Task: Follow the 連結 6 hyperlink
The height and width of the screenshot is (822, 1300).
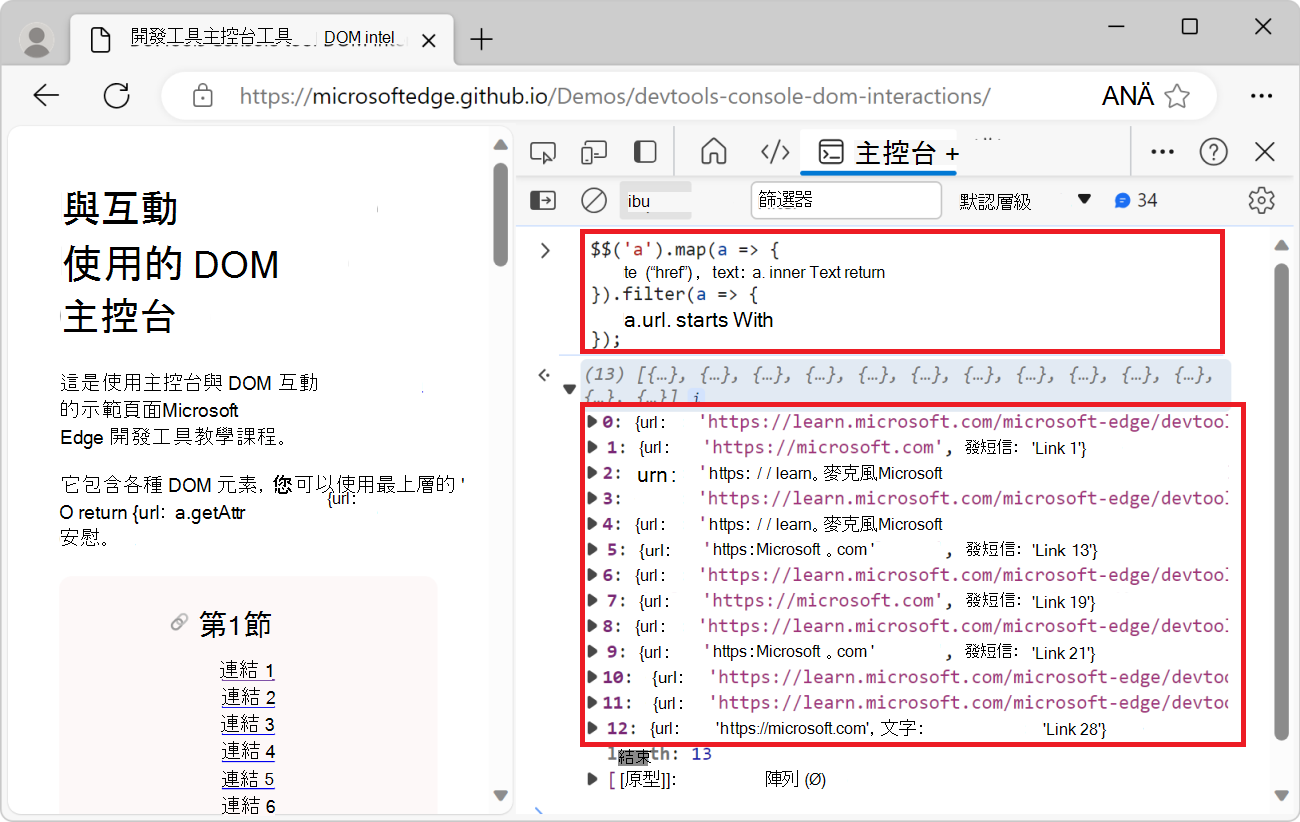Action: (x=247, y=805)
